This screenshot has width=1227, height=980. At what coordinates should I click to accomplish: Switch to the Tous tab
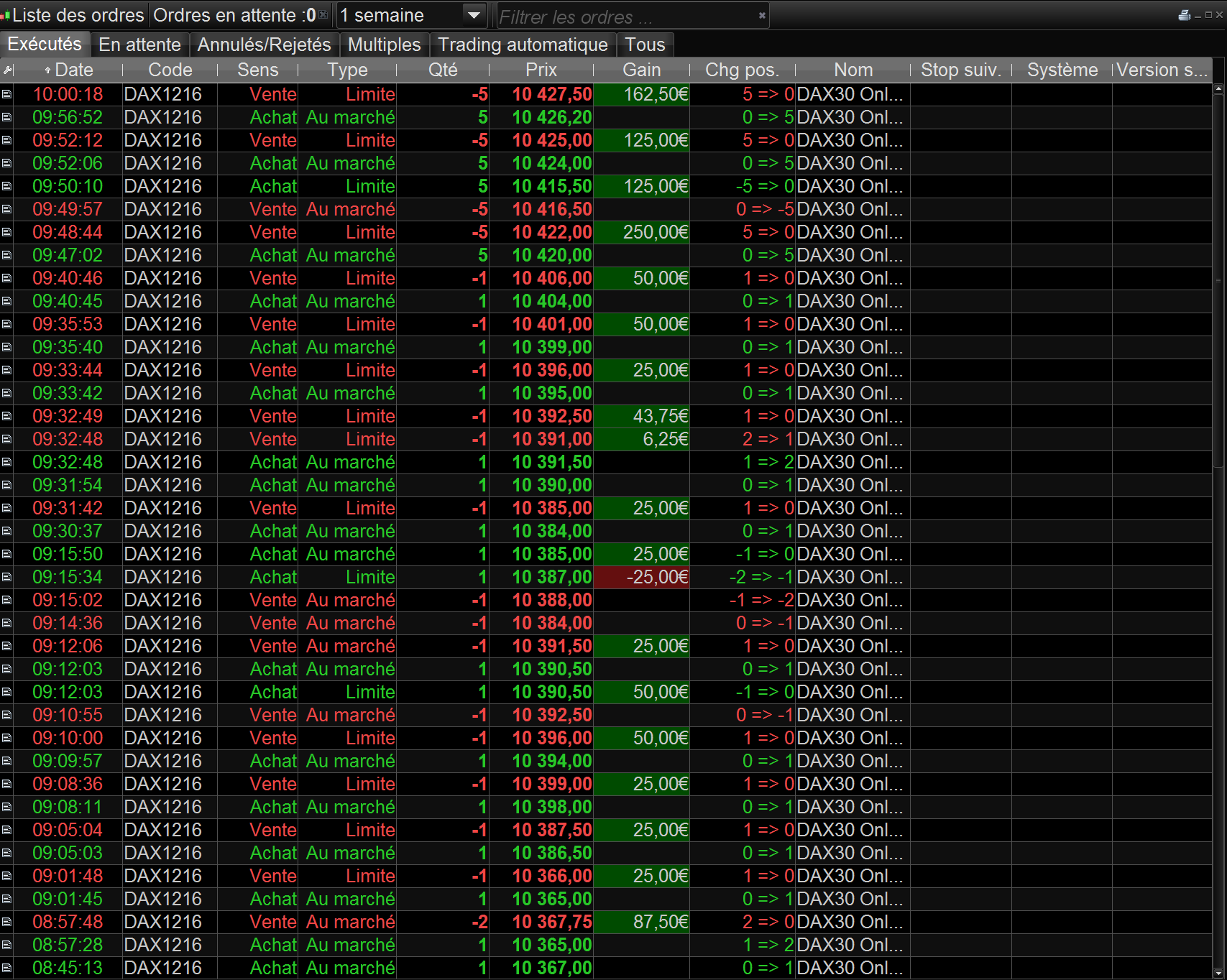coord(645,45)
